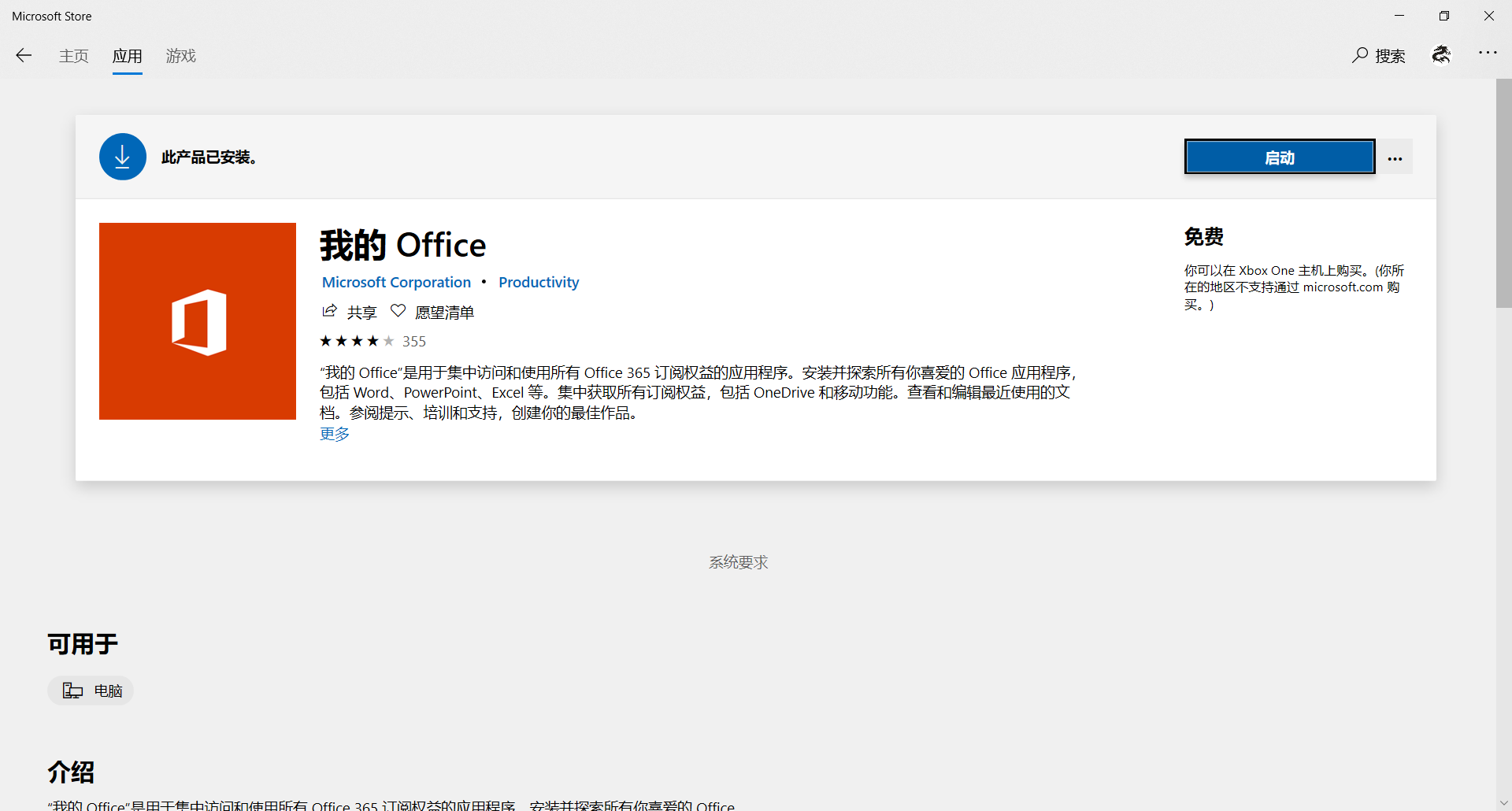Screen dimensions: 1512x811
Task: Share the app via 共享
Action: 350,312
